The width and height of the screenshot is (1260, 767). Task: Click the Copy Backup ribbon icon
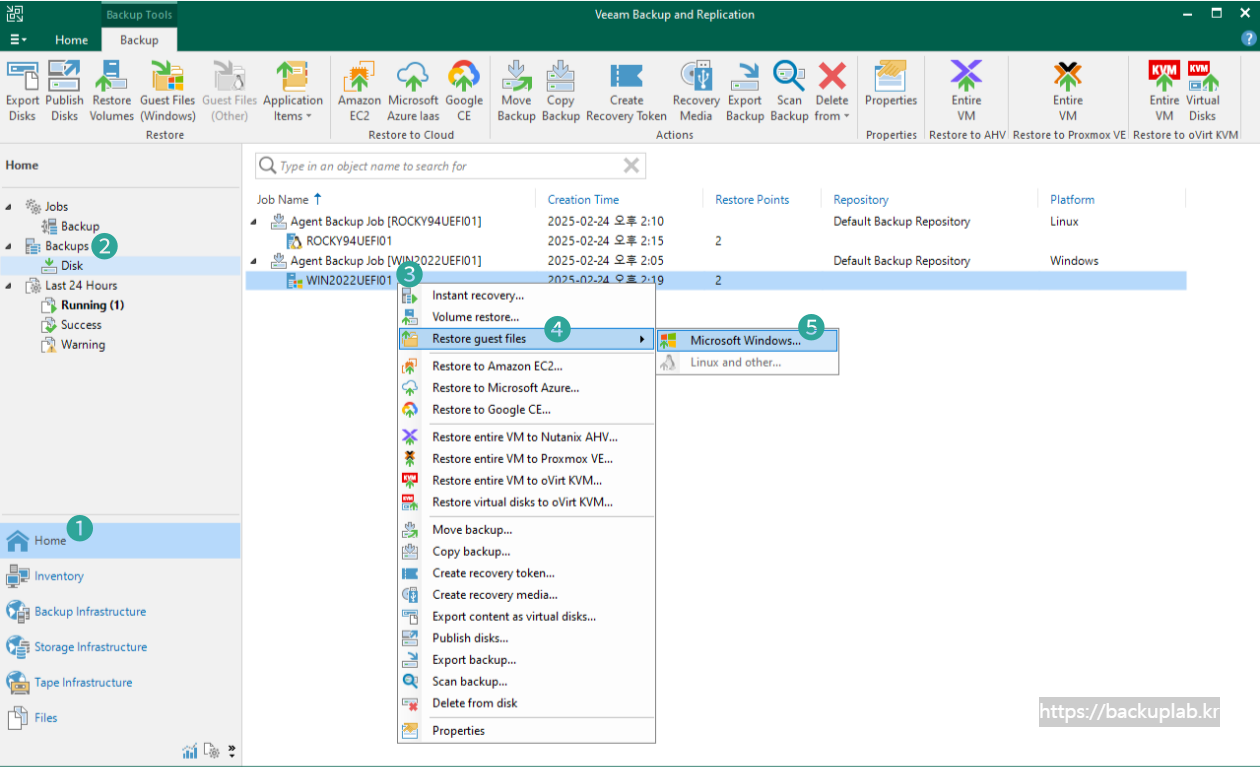point(560,91)
